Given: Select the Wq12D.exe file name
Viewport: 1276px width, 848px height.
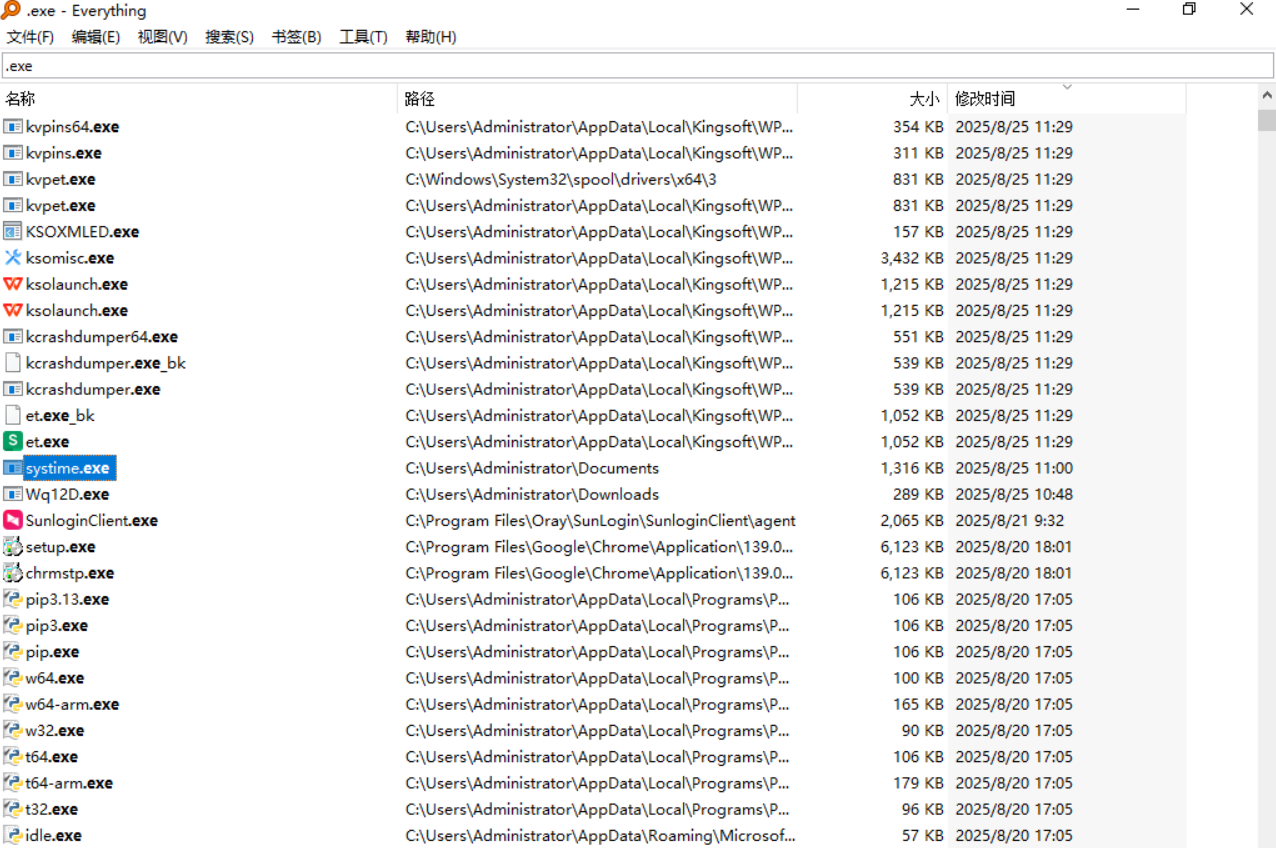Looking at the screenshot, I should 68,494.
